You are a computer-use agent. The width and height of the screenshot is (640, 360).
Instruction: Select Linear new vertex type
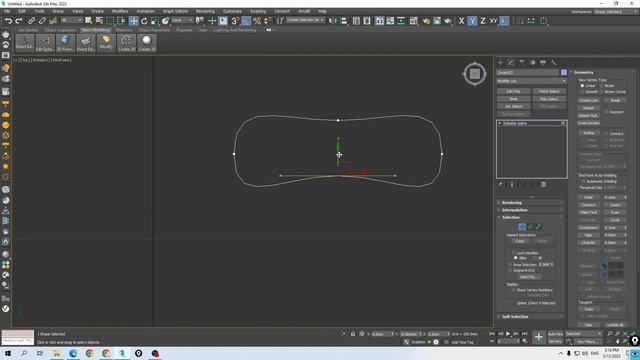tap(582, 86)
